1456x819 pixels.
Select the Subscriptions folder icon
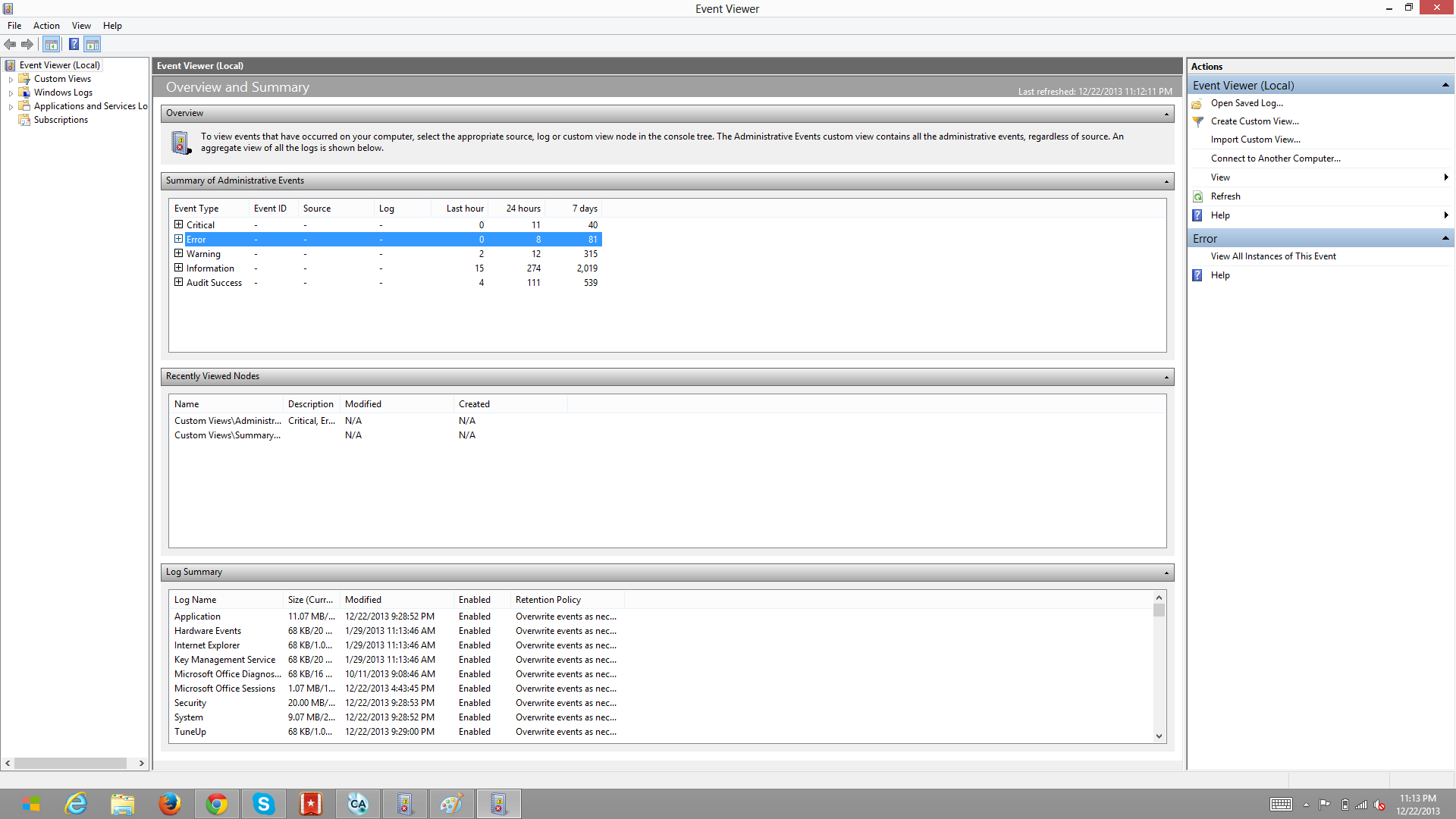[24, 120]
